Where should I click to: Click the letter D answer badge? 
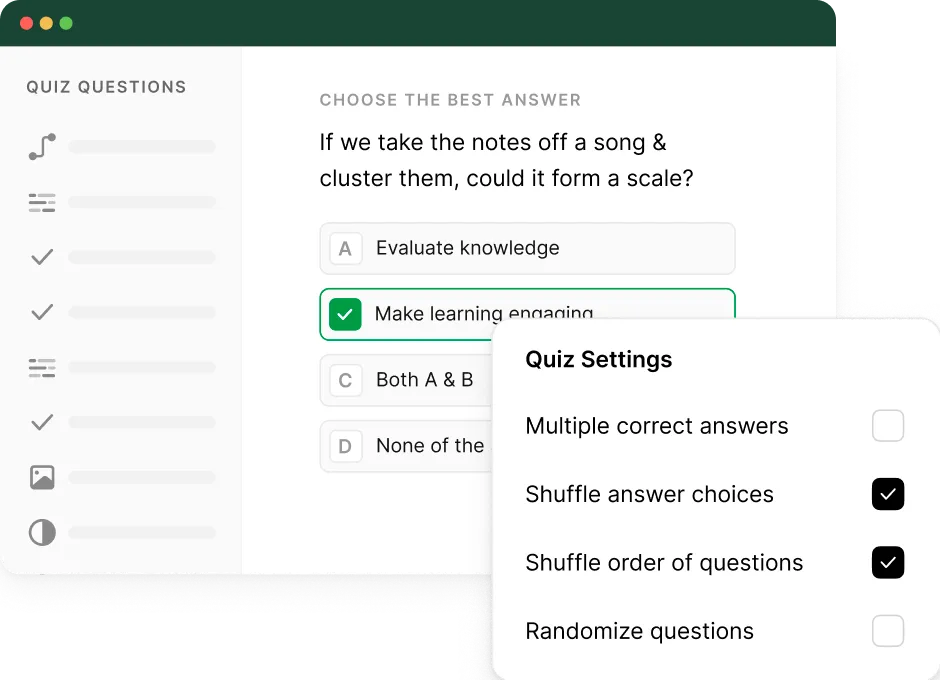click(x=345, y=446)
